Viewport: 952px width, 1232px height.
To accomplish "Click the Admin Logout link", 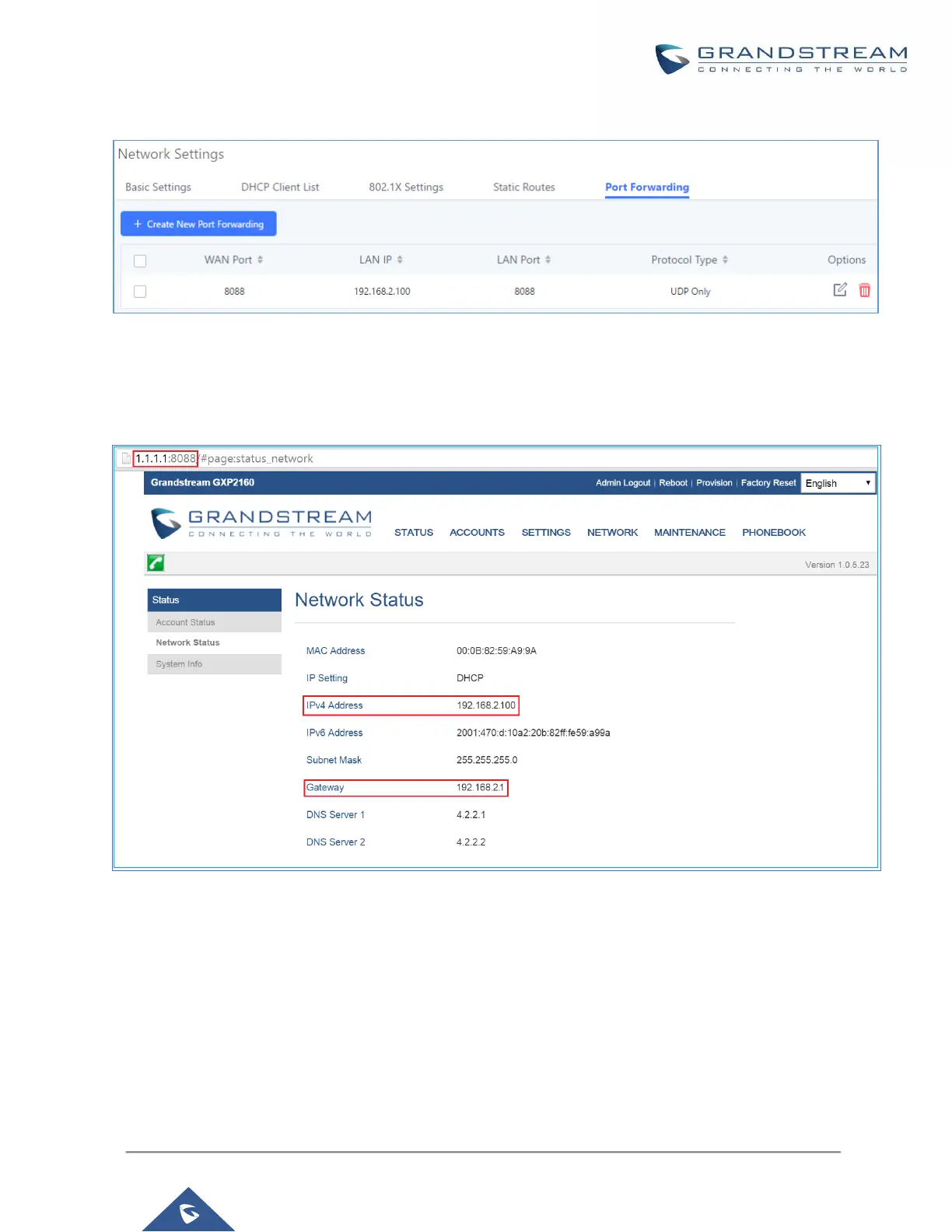I will pyautogui.click(x=623, y=483).
